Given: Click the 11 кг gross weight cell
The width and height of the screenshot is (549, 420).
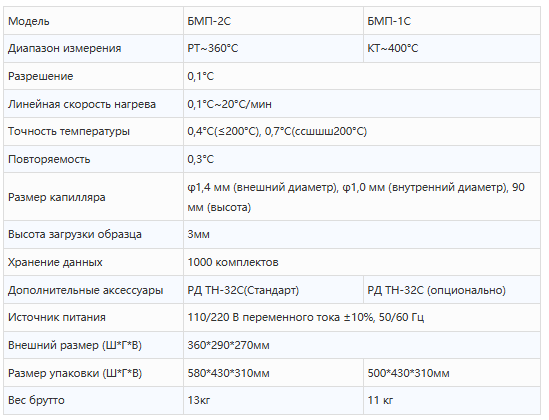Looking at the screenshot, I should coord(452,400).
